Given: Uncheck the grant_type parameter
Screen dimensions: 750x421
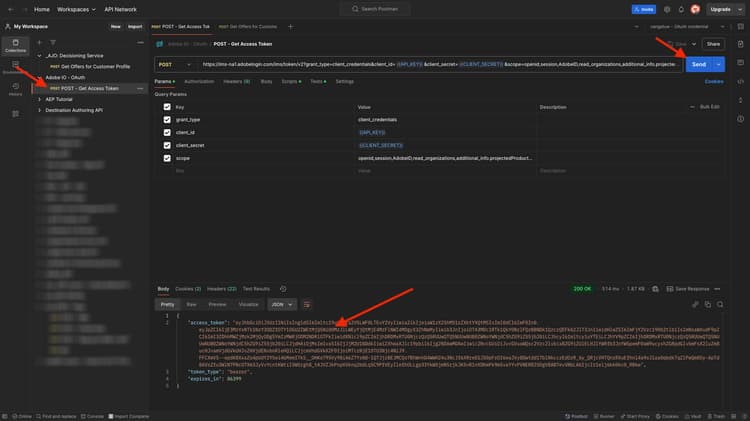Looking at the screenshot, I should pos(167,120).
